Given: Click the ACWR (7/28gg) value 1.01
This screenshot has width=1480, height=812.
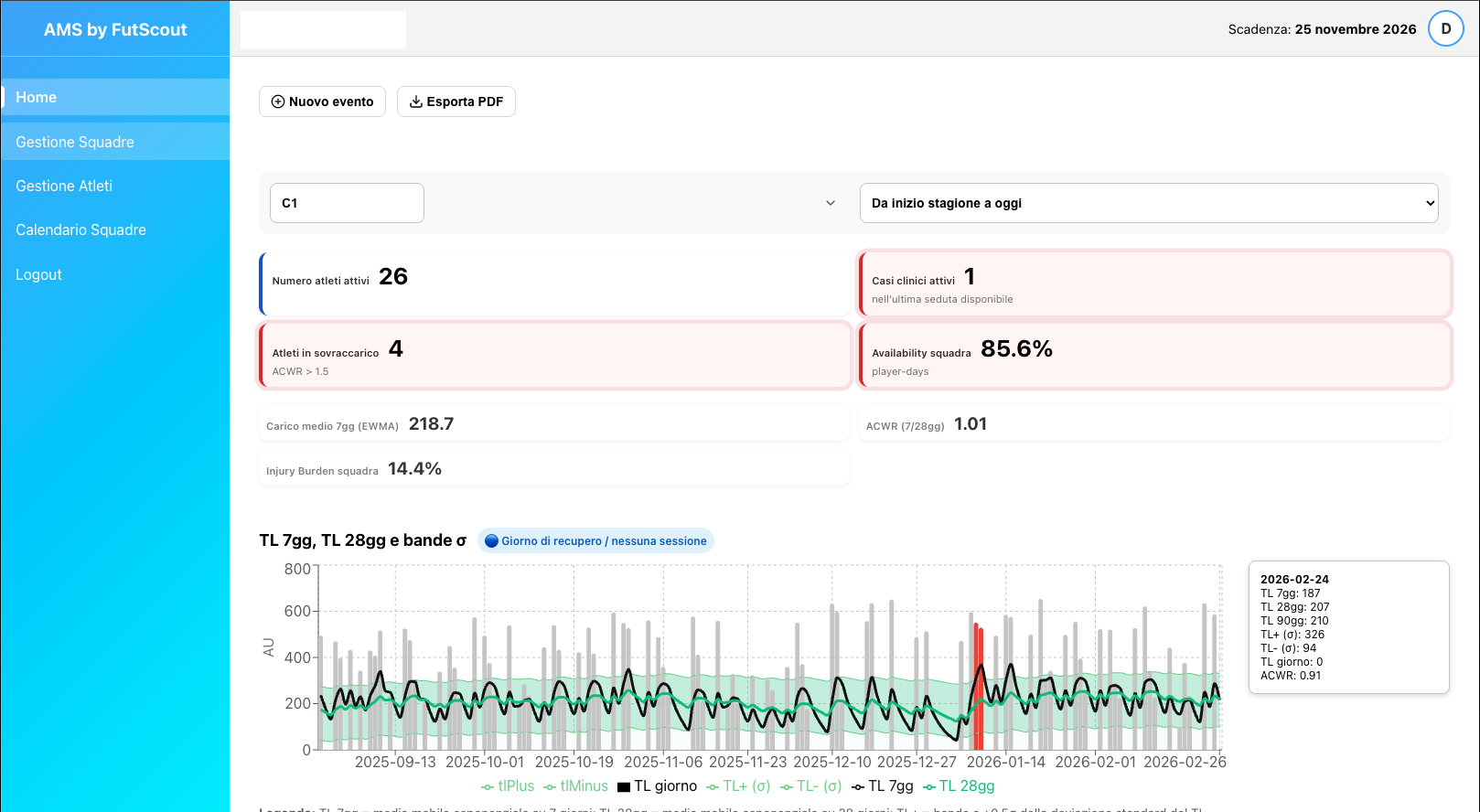Looking at the screenshot, I should 971,424.
